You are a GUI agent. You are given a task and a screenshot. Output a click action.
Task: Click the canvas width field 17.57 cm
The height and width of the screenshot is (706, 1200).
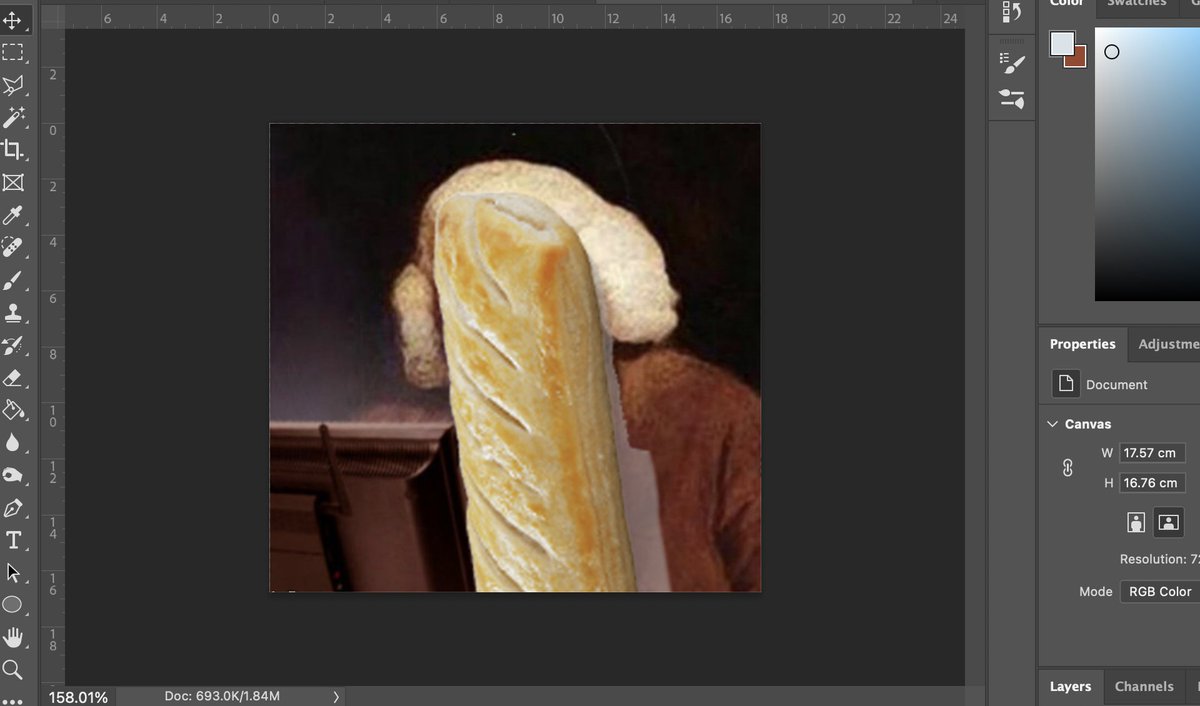pos(1151,453)
